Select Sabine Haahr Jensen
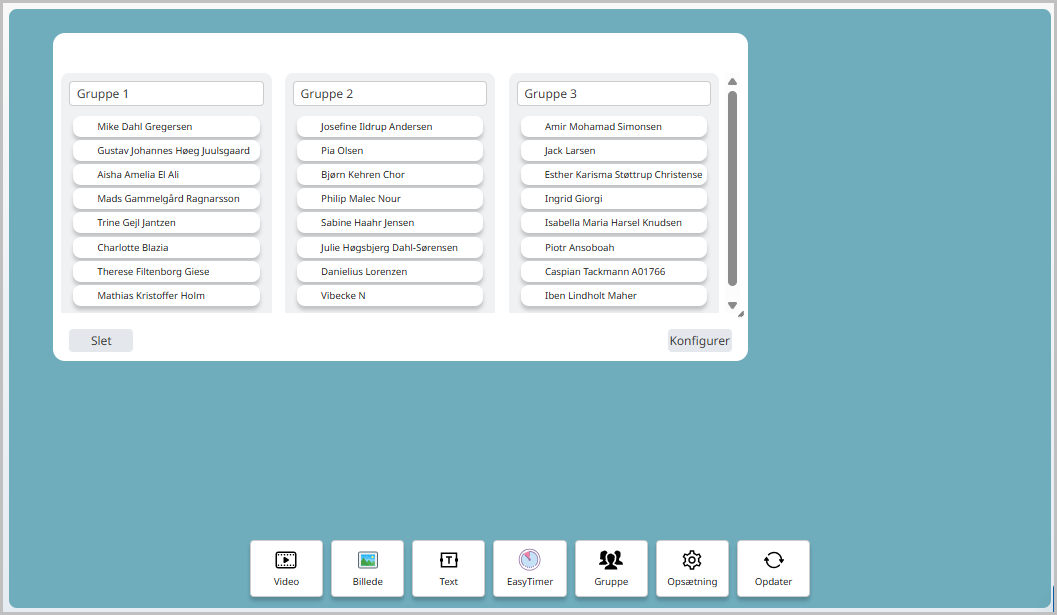This screenshot has width=1057, height=615. pyautogui.click(x=390, y=223)
